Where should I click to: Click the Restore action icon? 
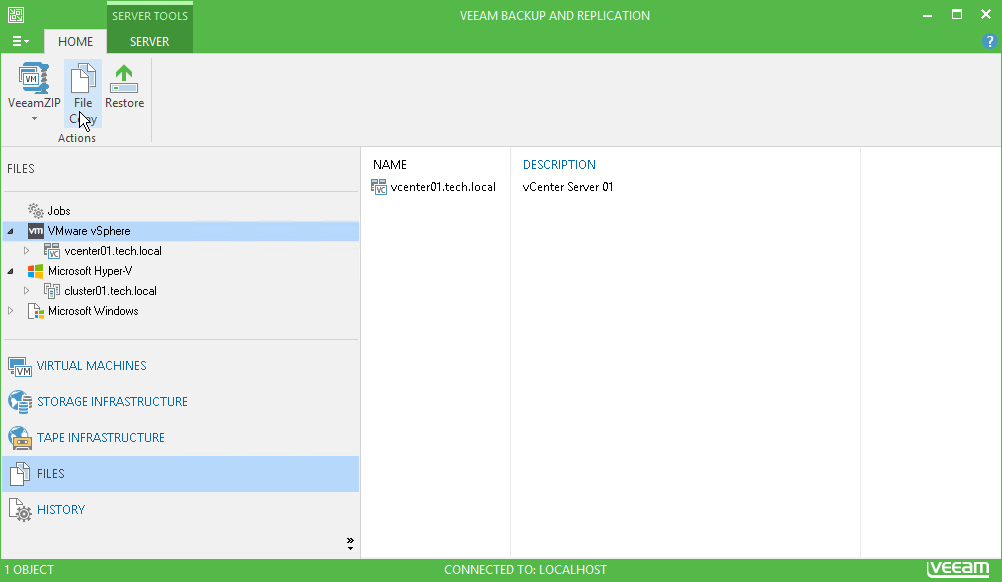pyautogui.click(x=124, y=79)
